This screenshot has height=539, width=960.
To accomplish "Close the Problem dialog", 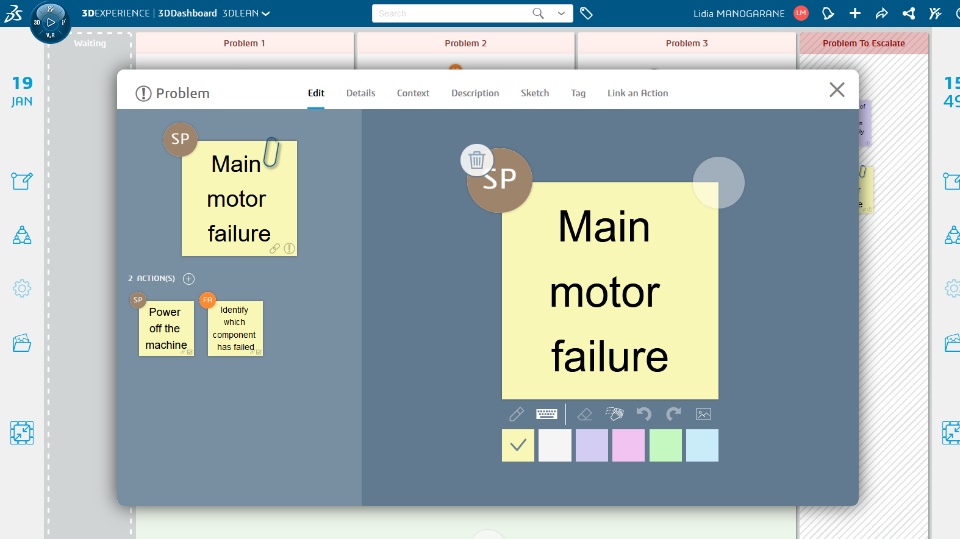I will tap(837, 90).
